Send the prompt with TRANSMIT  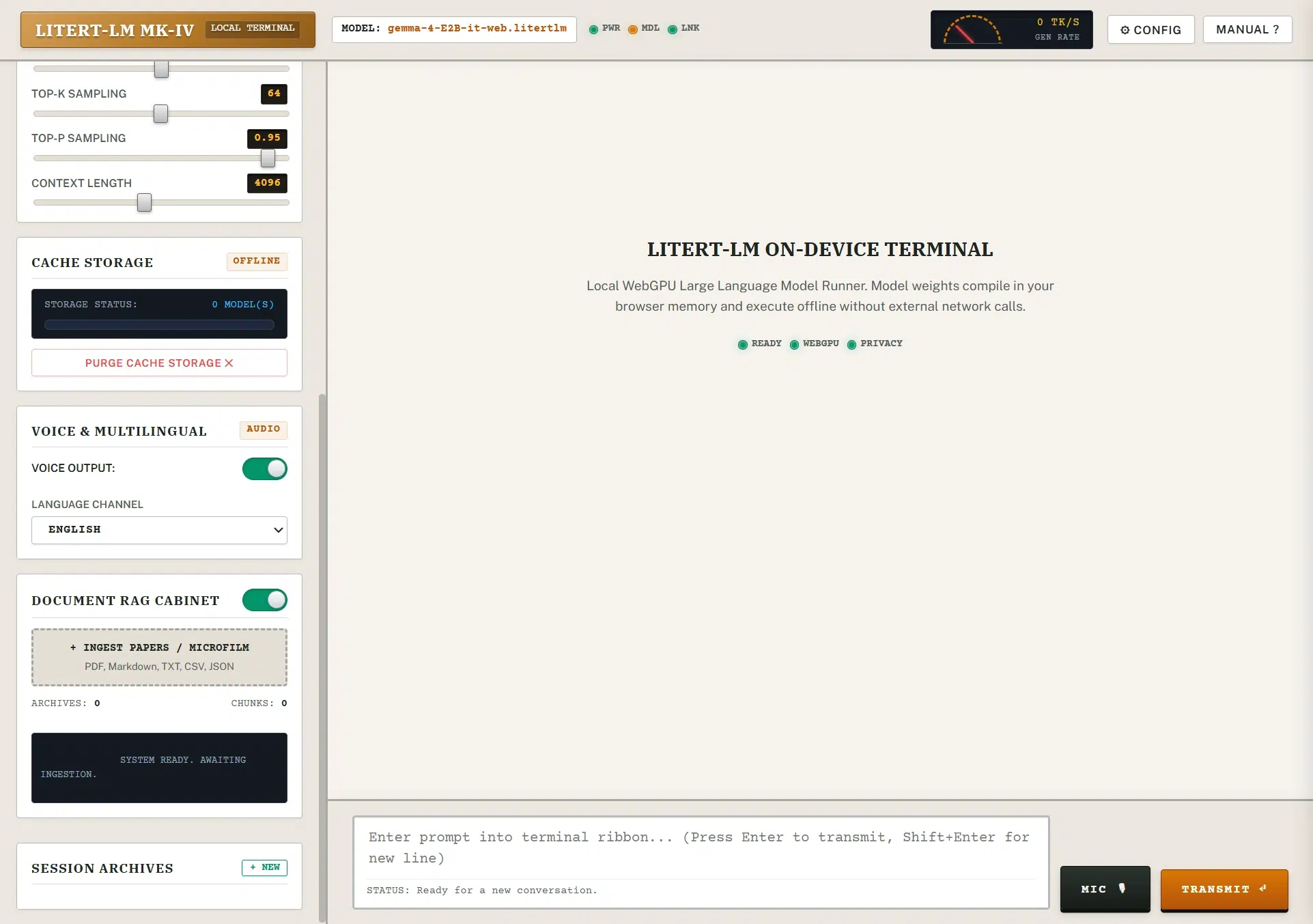point(1224,889)
